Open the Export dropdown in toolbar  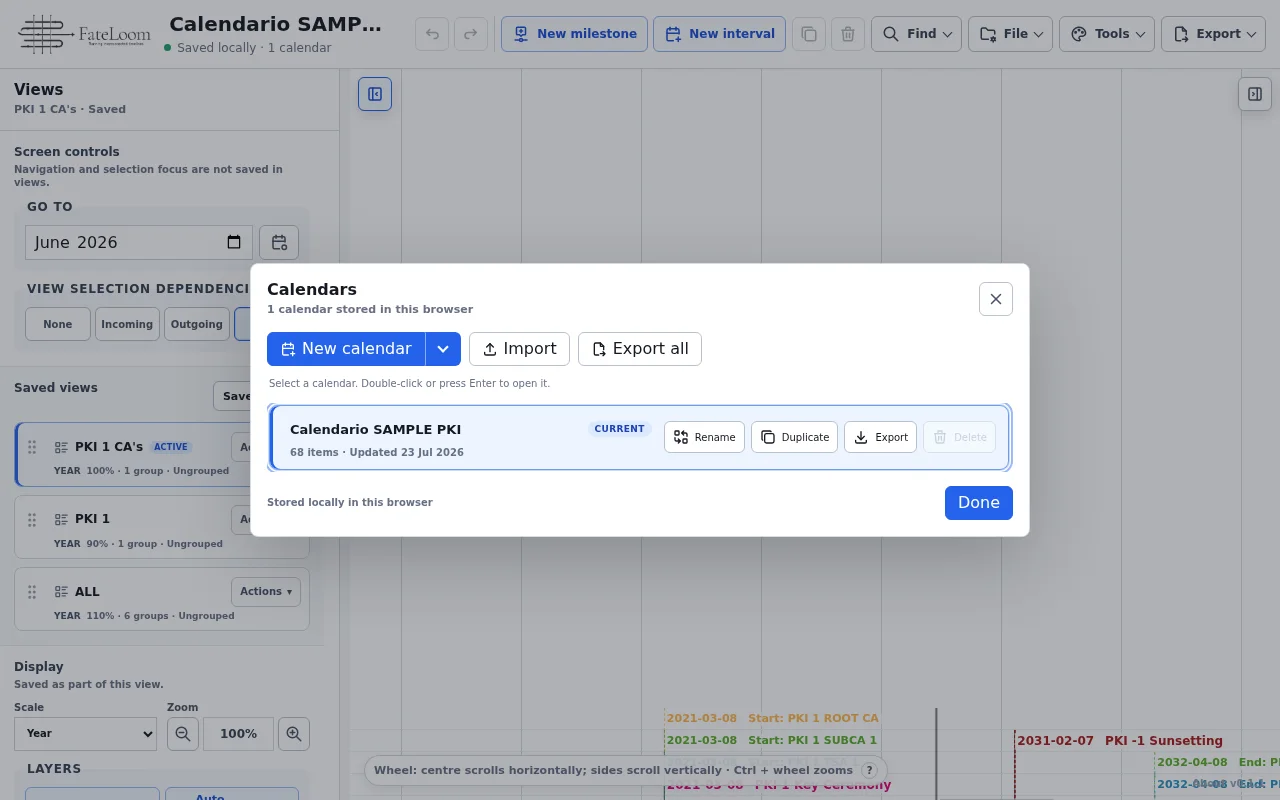[1213, 34]
